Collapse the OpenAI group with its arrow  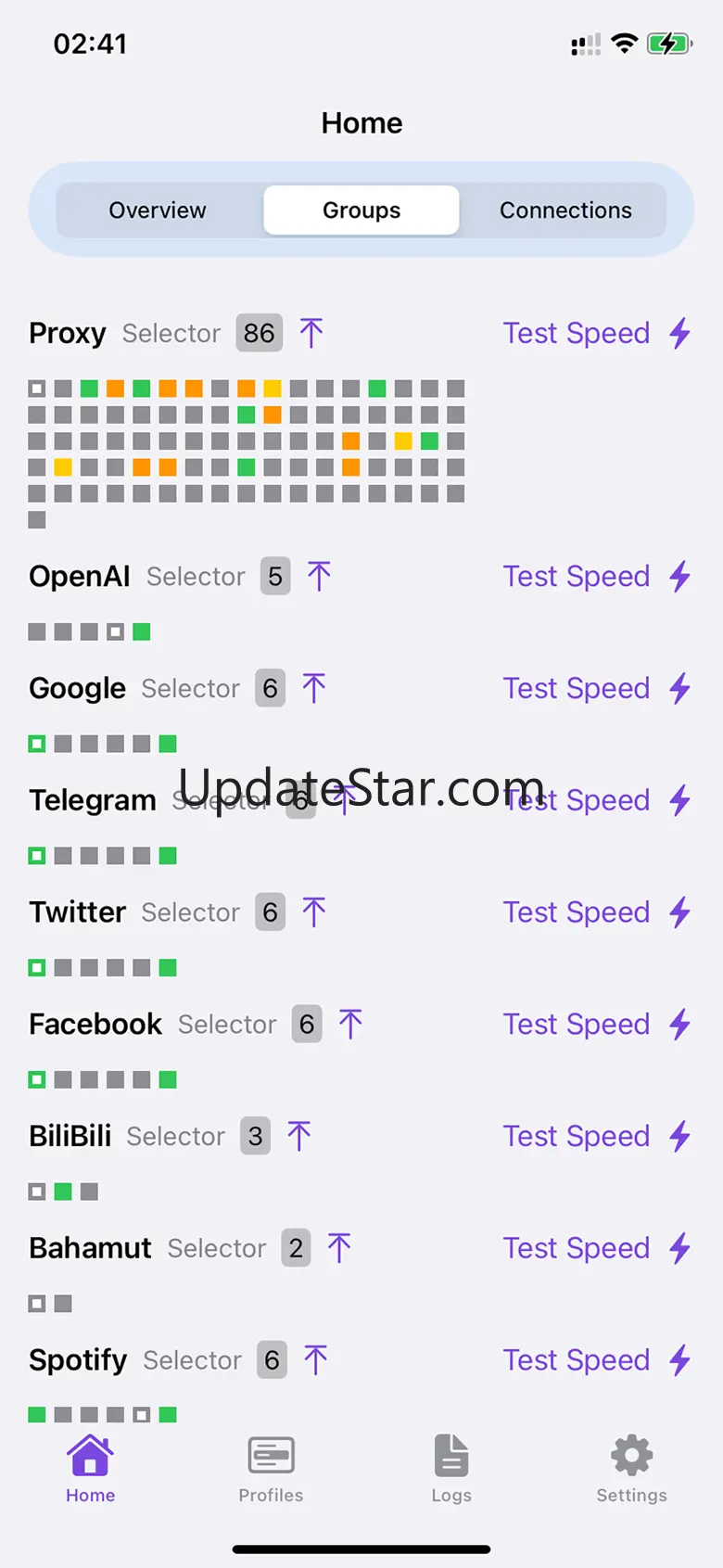point(319,576)
